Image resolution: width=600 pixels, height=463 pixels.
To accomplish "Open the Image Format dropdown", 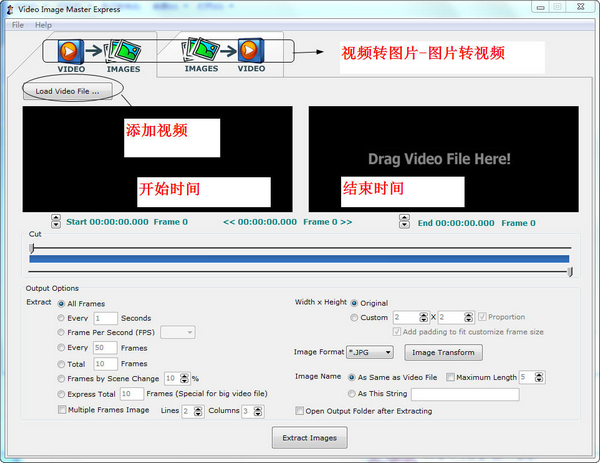I will [369, 352].
